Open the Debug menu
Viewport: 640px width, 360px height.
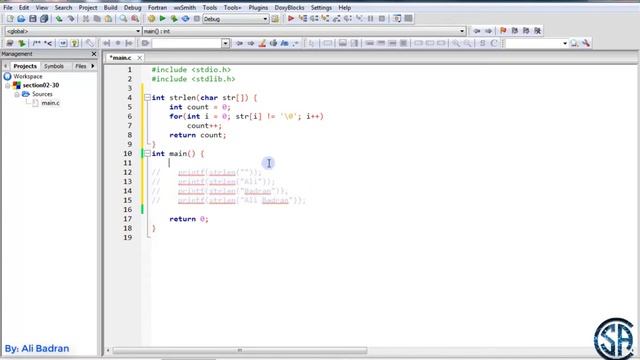pyautogui.click(x=132, y=7)
